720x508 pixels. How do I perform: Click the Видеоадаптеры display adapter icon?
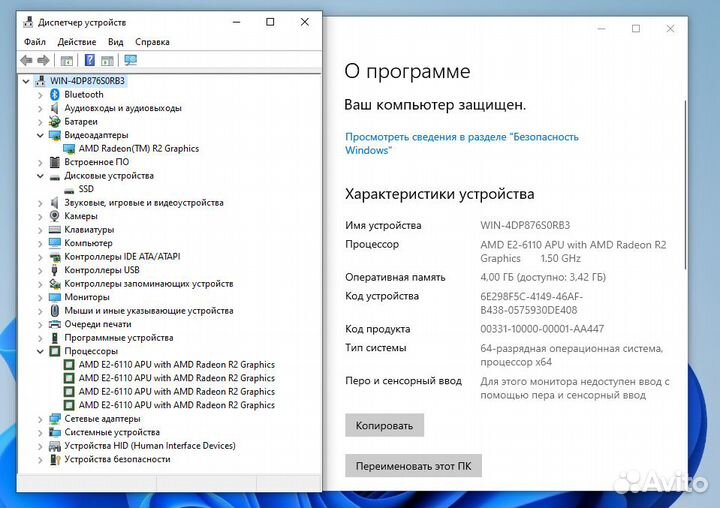pyautogui.click(x=55, y=135)
